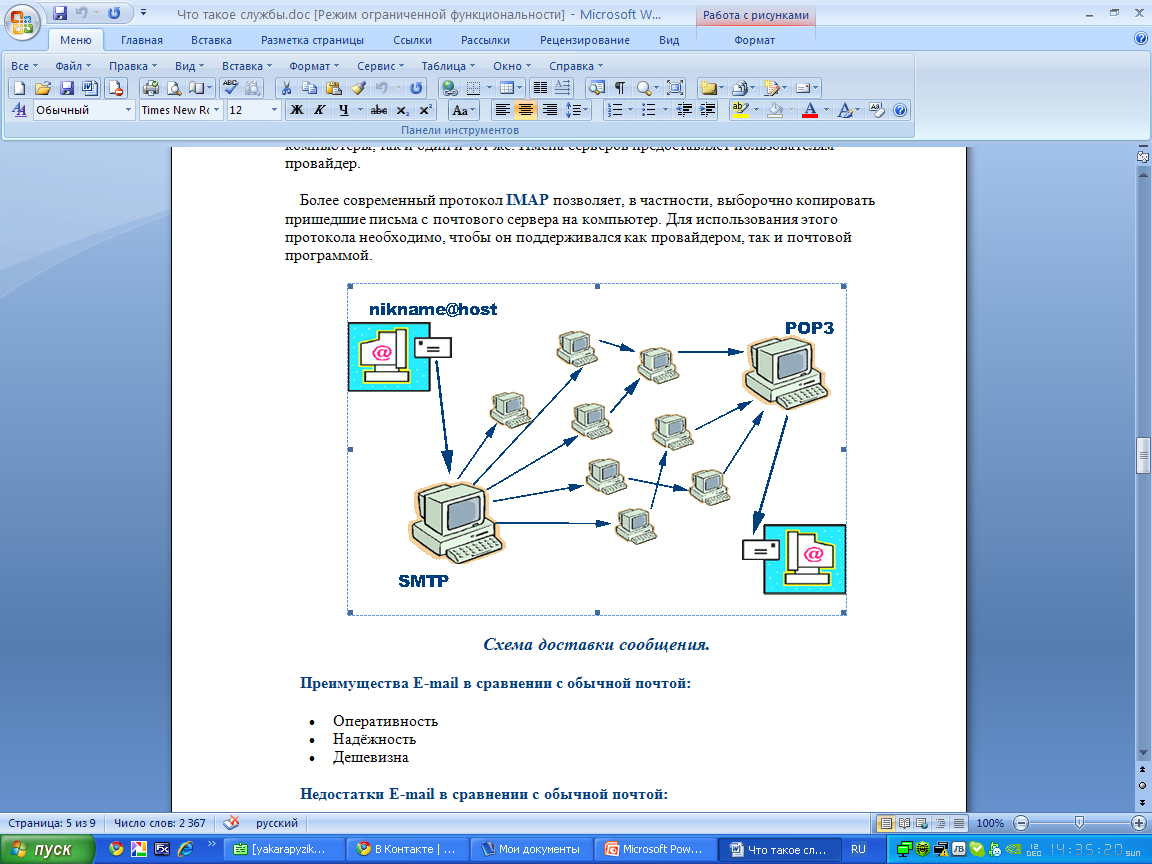Image resolution: width=1152 pixels, height=864 pixels.
Task: Click the yellow text highlight color button
Action: click(740, 110)
